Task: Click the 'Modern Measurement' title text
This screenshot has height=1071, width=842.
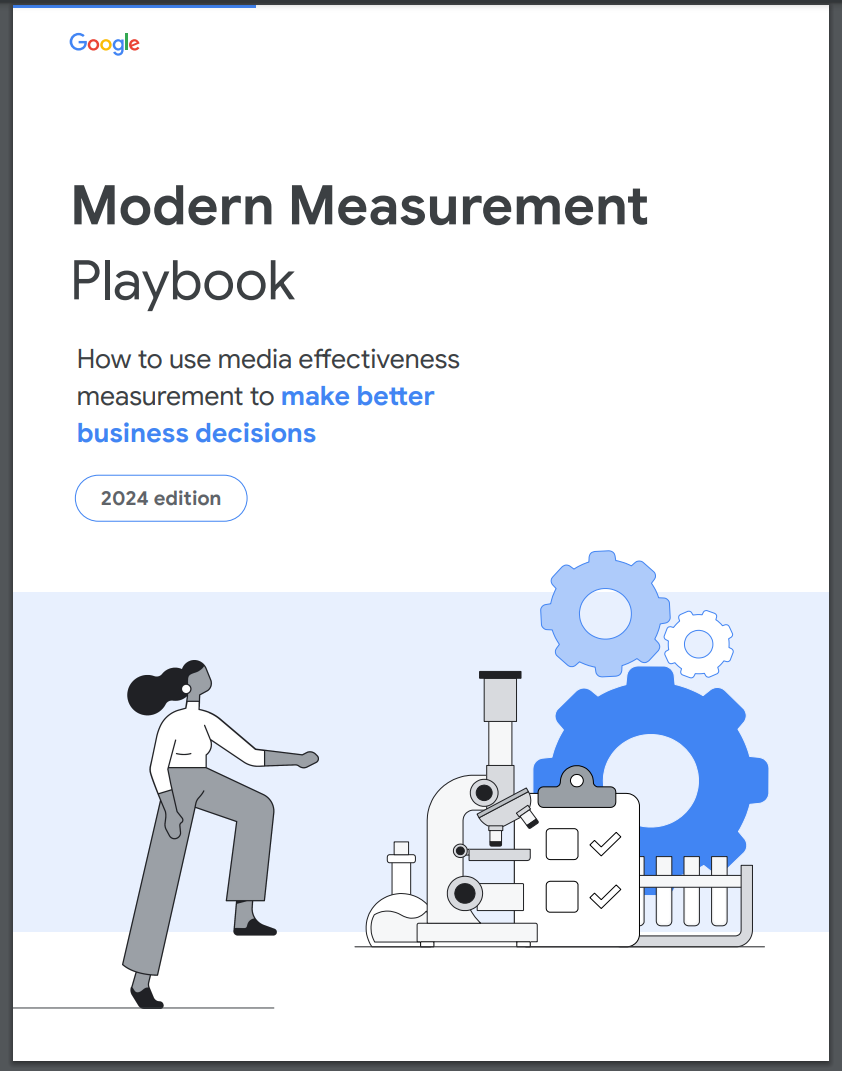Action: tap(360, 206)
